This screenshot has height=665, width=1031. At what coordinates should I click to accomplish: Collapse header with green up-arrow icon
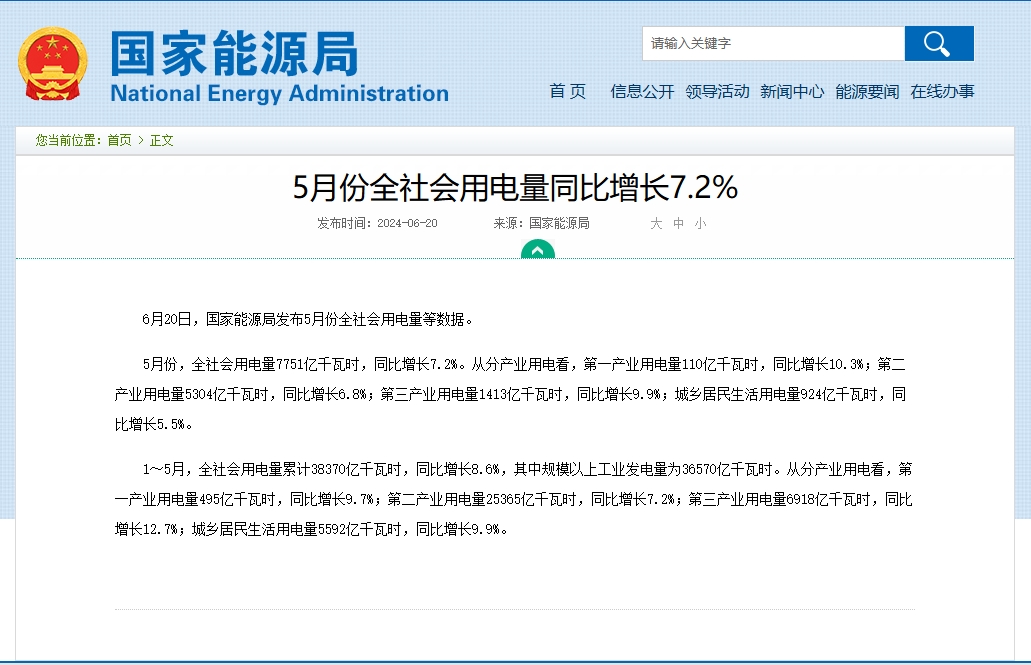tap(538, 250)
